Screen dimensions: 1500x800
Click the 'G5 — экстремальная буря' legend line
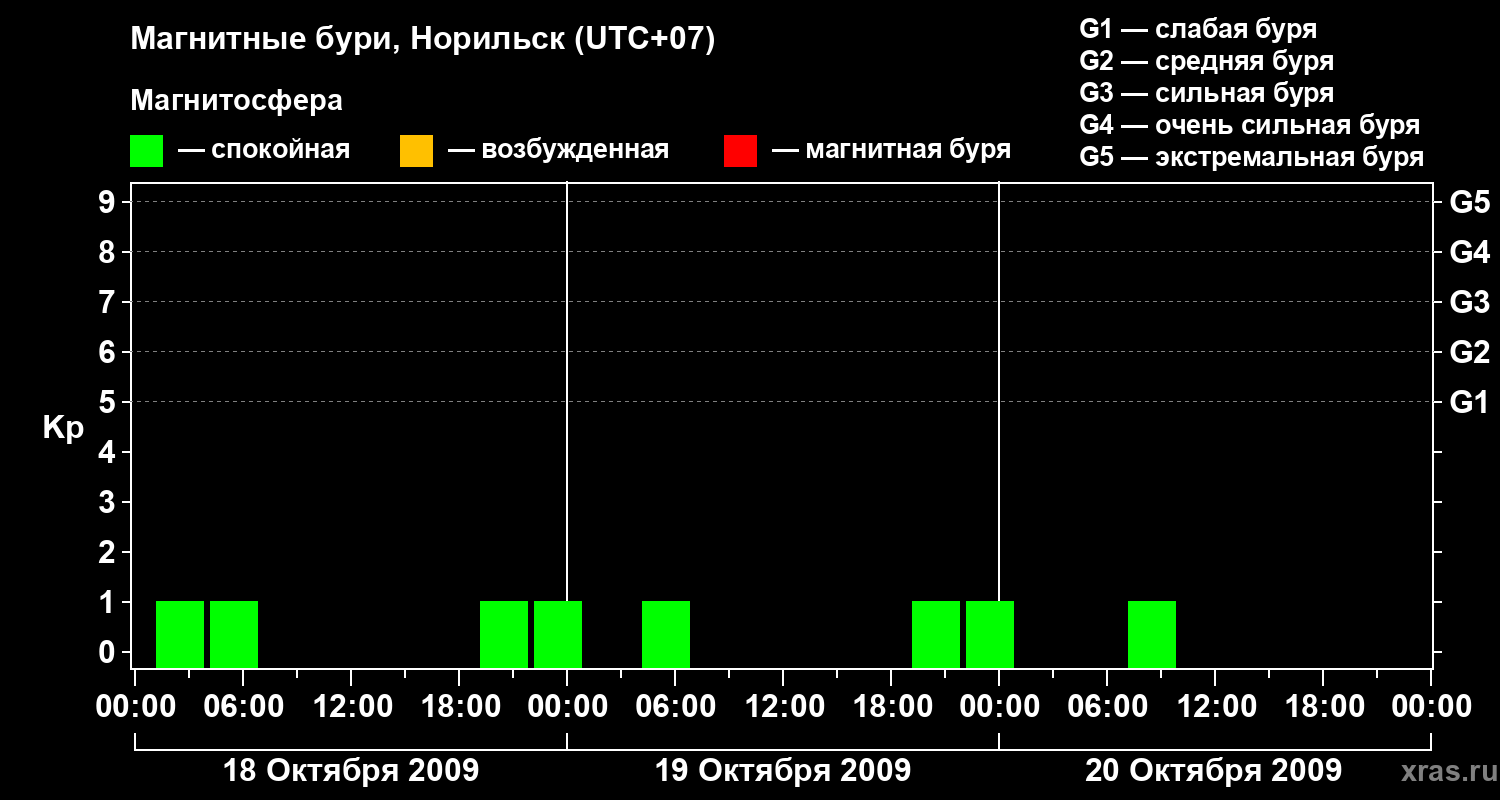[x=1251, y=157]
